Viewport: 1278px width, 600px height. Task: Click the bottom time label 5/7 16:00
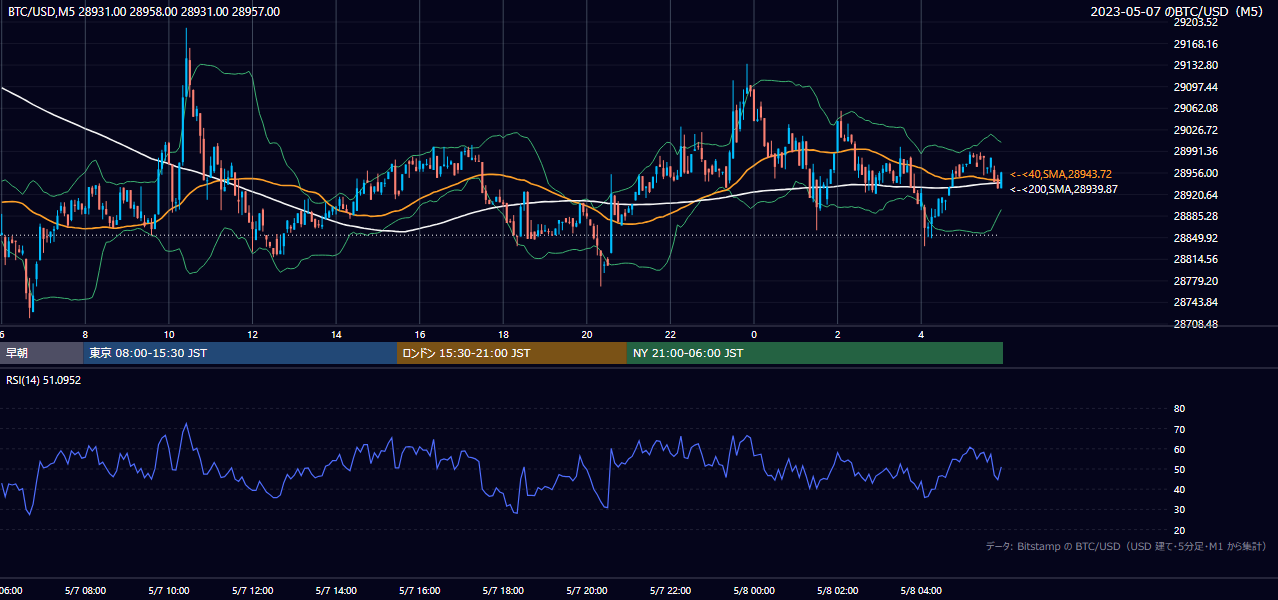(x=420, y=591)
